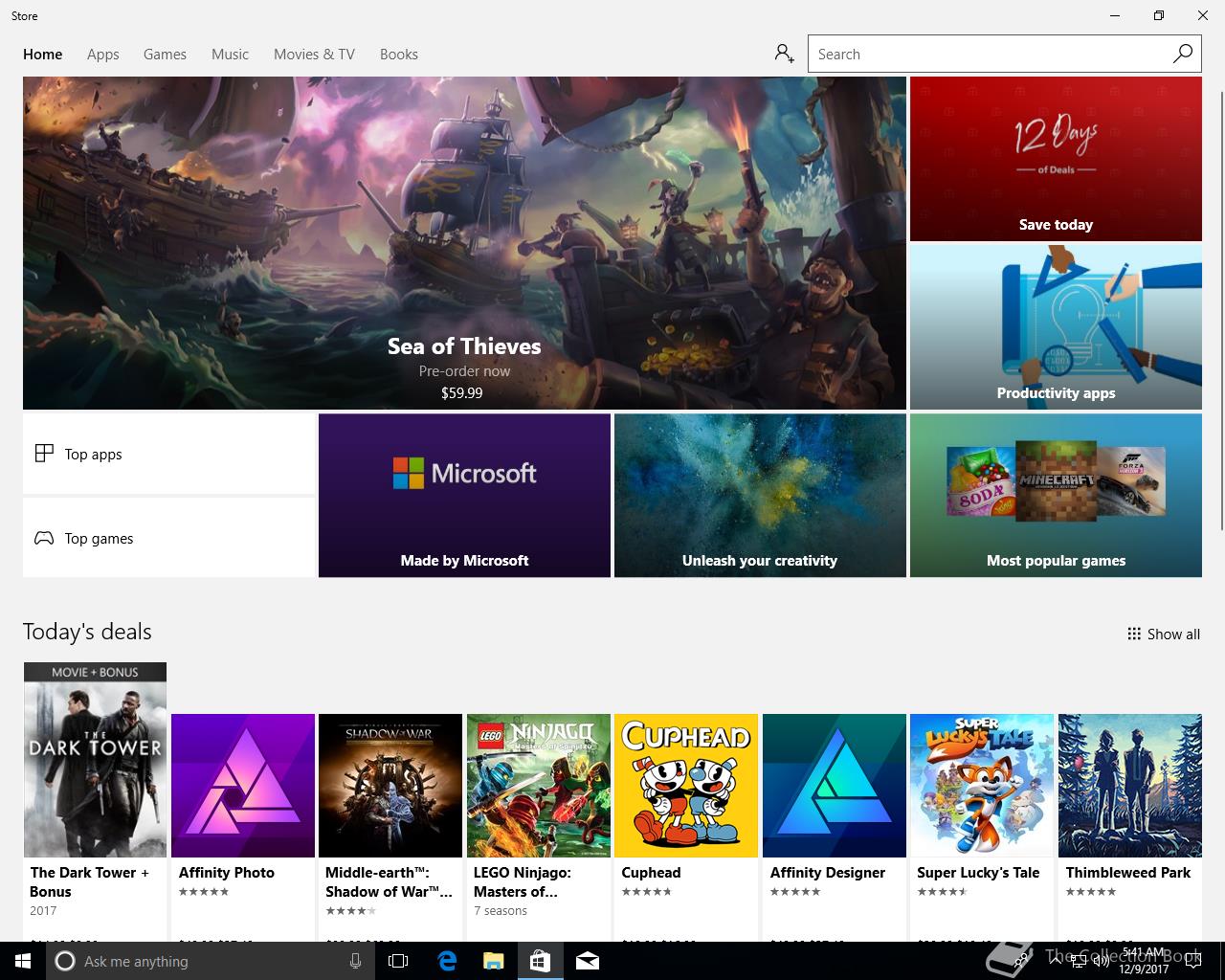Open File Explorer from the taskbar
Screen dimensions: 1225x980
click(493, 961)
